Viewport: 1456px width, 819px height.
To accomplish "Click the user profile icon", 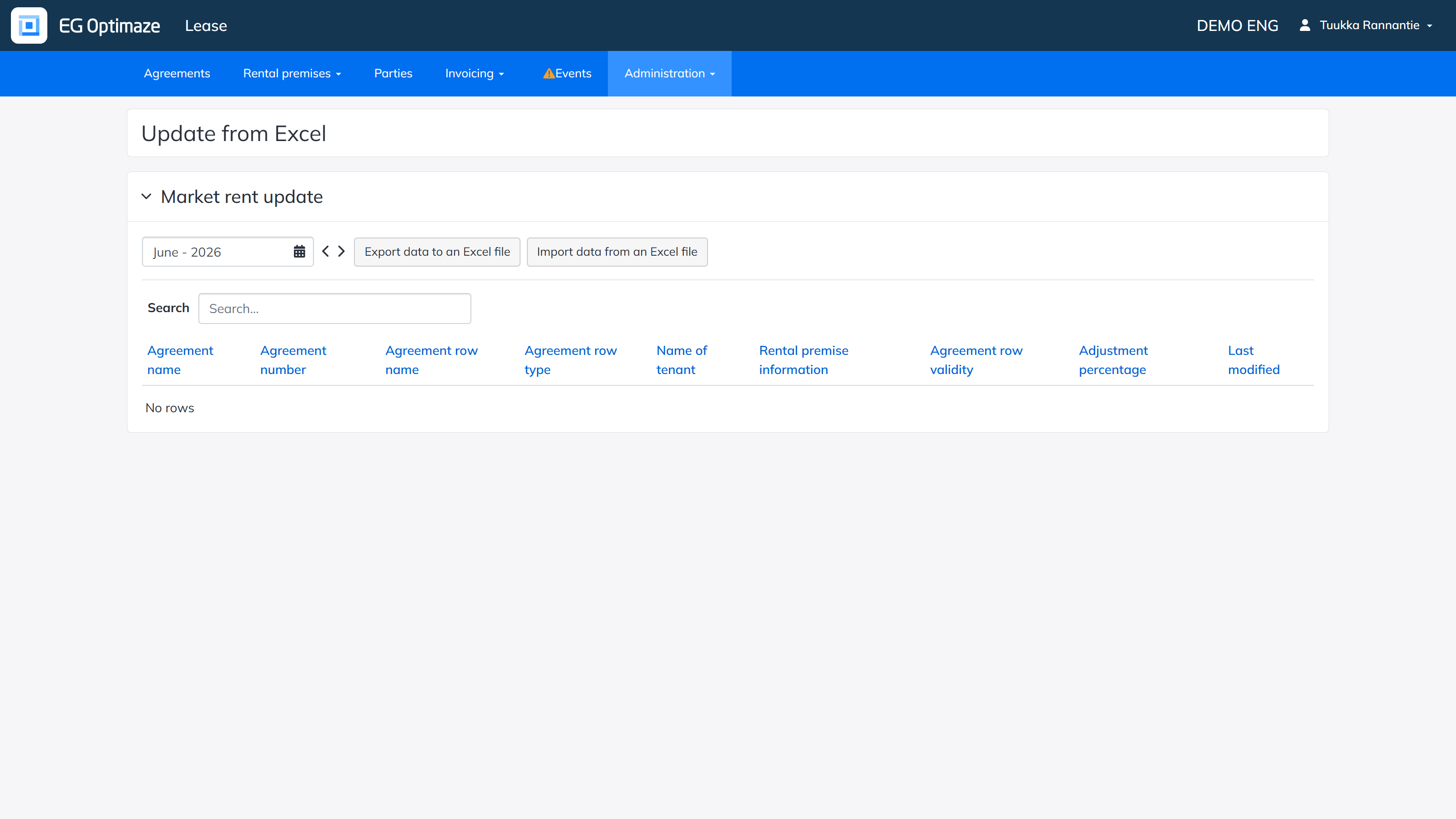I will [1304, 25].
